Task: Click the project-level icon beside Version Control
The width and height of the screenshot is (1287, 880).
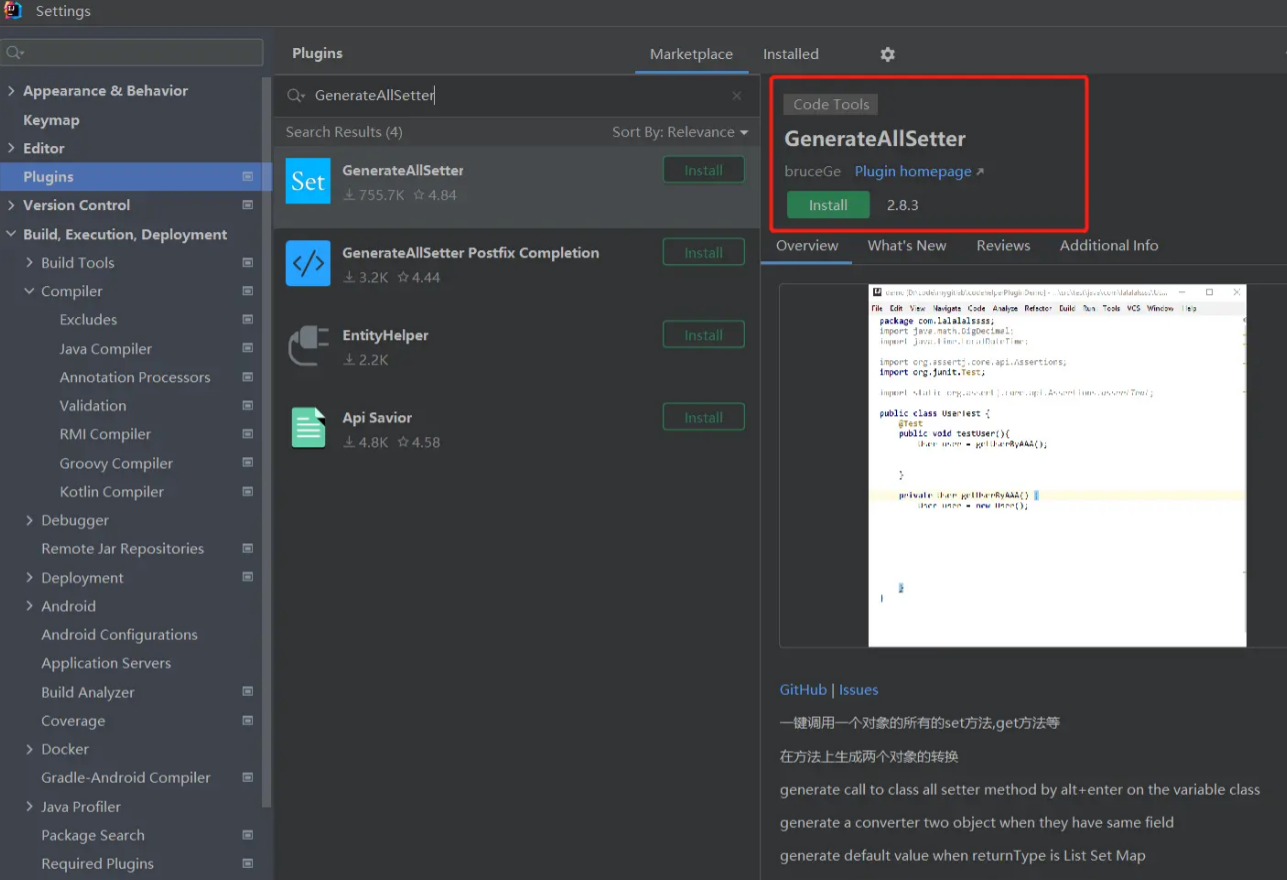Action: click(248, 205)
